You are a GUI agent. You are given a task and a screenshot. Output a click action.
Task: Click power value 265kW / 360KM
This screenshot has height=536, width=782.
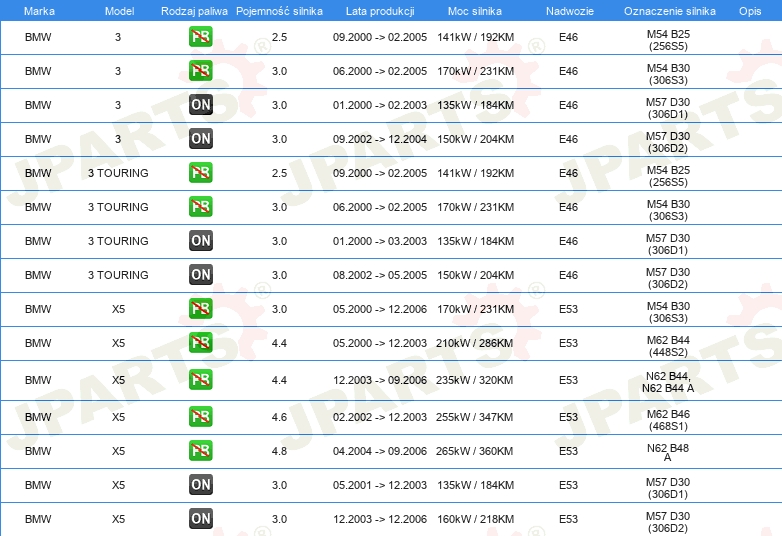[474, 450]
